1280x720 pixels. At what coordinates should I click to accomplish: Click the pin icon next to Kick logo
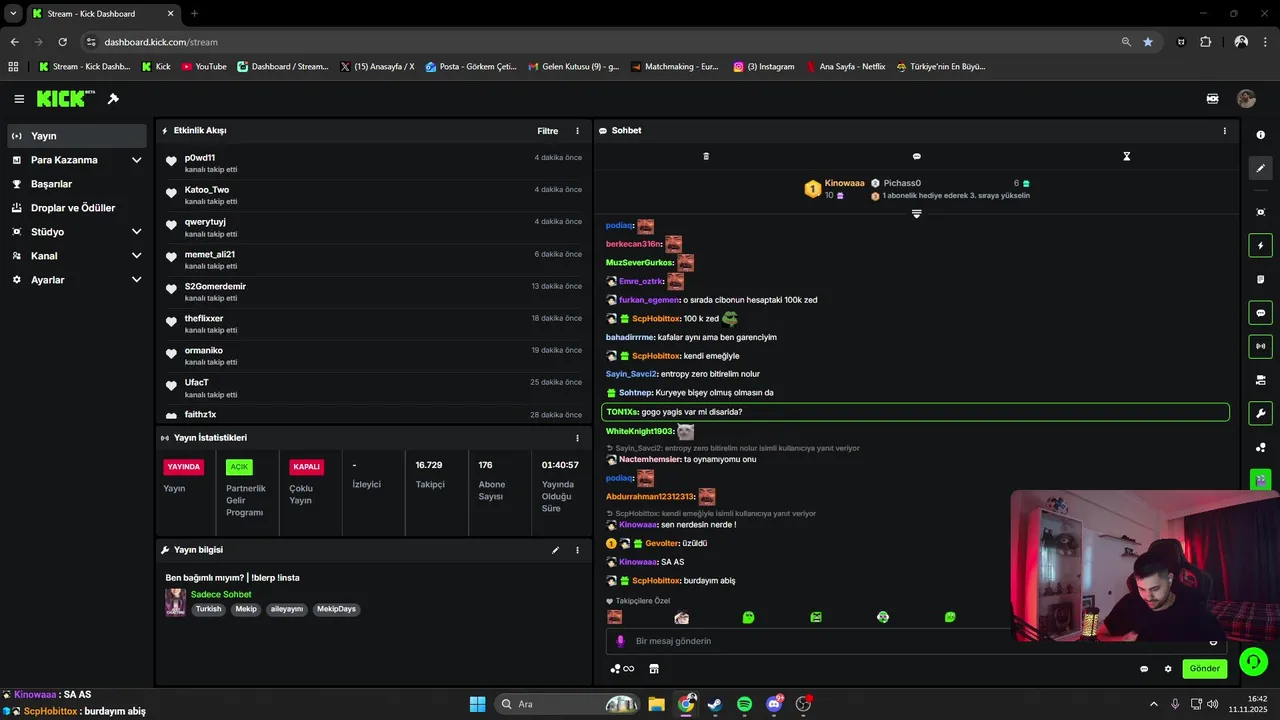[113, 99]
